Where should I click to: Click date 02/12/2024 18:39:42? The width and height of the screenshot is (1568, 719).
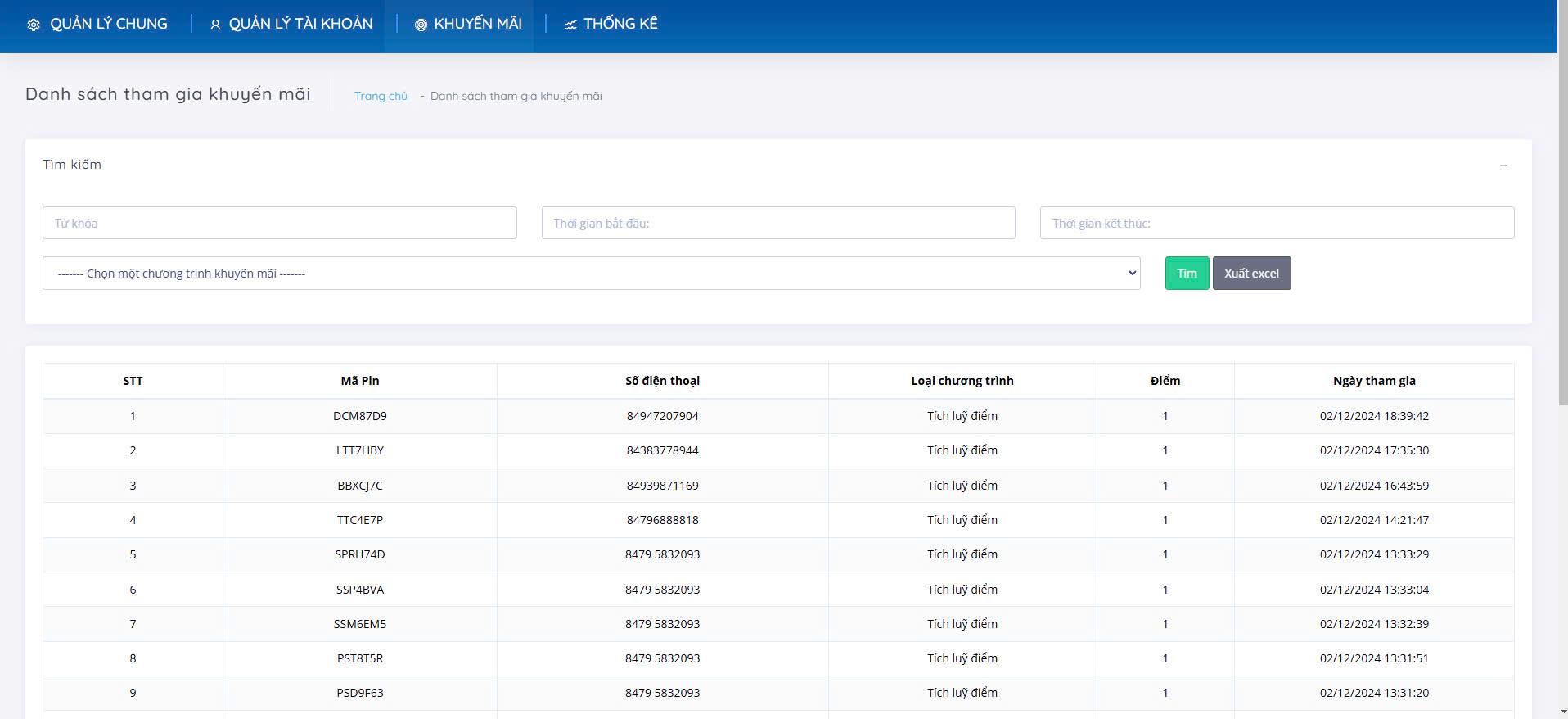click(1374, 416)
